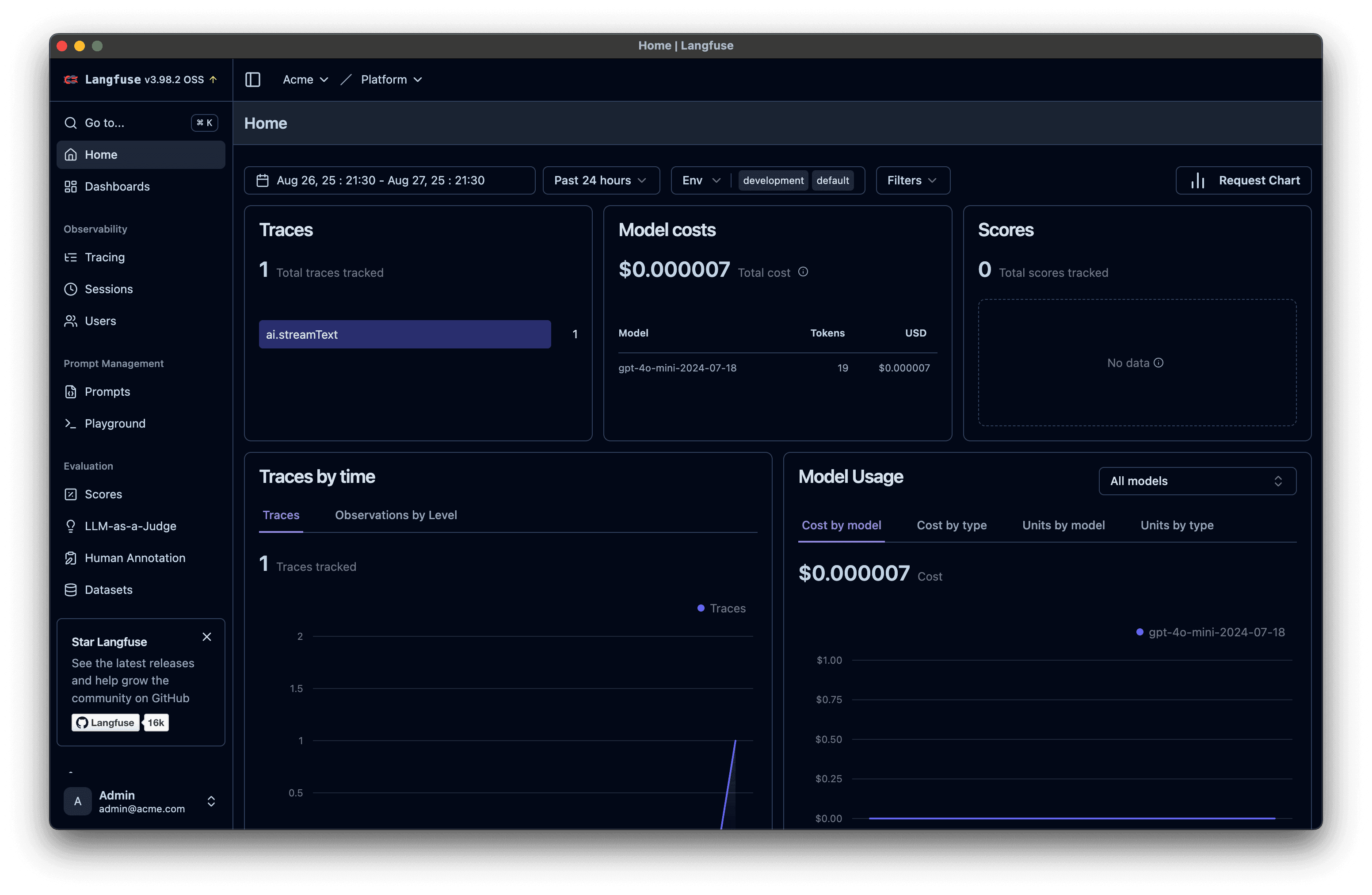Dismiss the Star Langfuse card
This screenshot has width=1372, height=895.
tap(207, 637)
